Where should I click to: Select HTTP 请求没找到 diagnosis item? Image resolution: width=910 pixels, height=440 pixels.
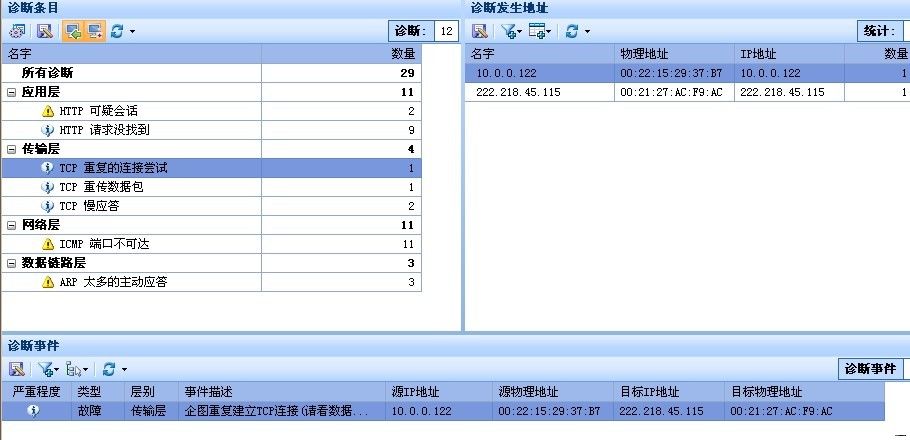coord(211,130)
